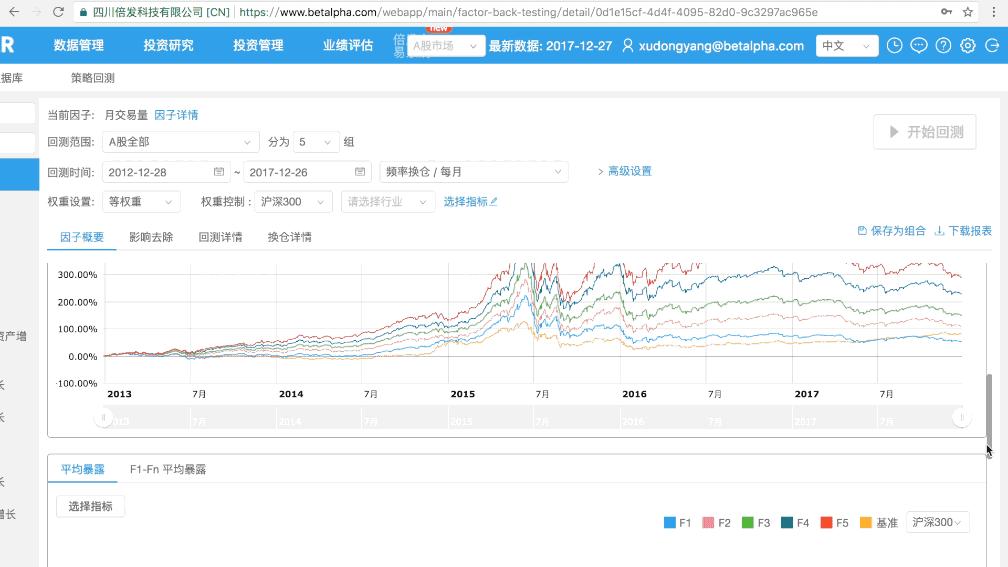Expand the 高级设置 advanced settings

click(625, 171)
